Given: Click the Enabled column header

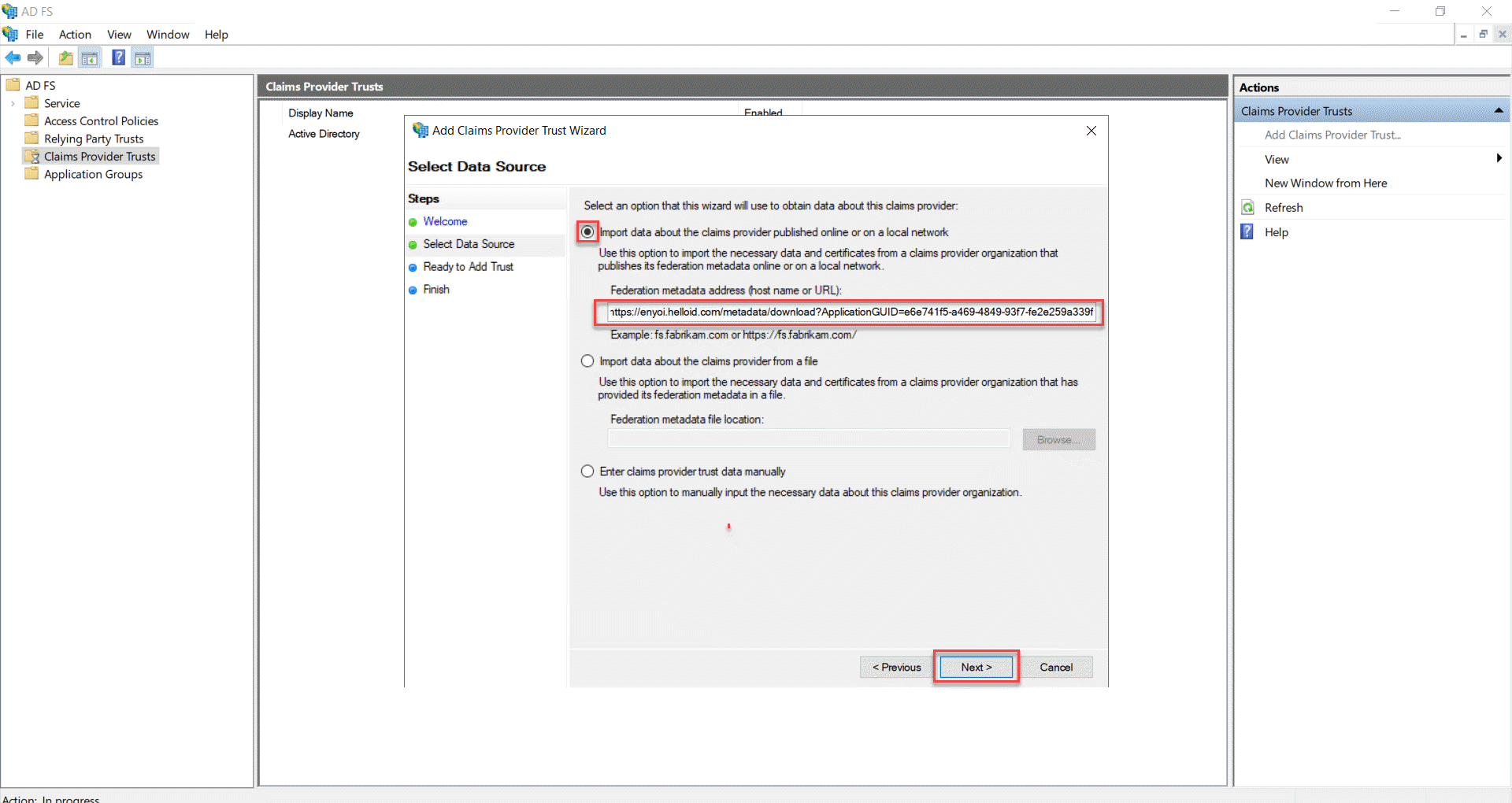Looking at the screenshot, I should click(763, 113).
